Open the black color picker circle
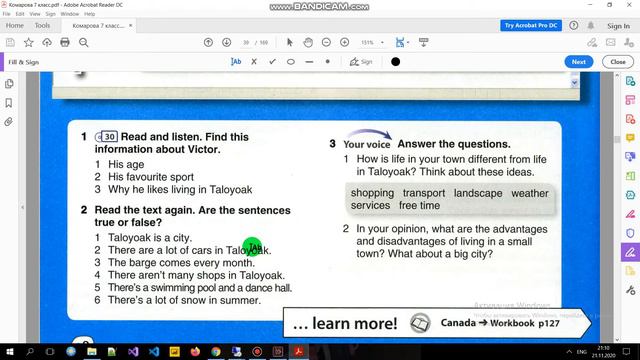The height and width of the screenshot is (360, 640). point(396,62)
